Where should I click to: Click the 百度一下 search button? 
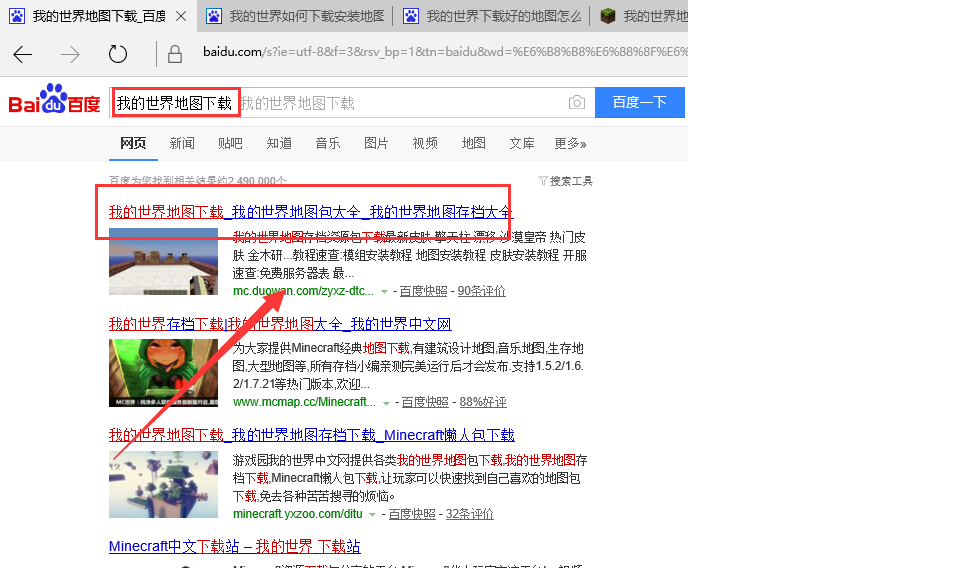(640, 102)
